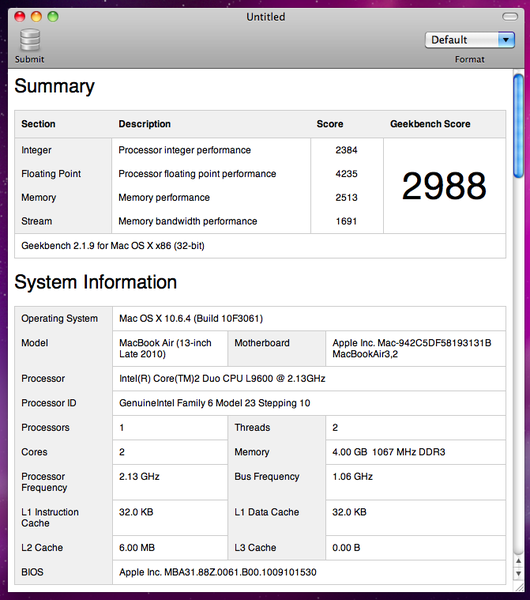Click 'Processor integer performance' description
The image size is (530, 600).
tap(184, 150)
